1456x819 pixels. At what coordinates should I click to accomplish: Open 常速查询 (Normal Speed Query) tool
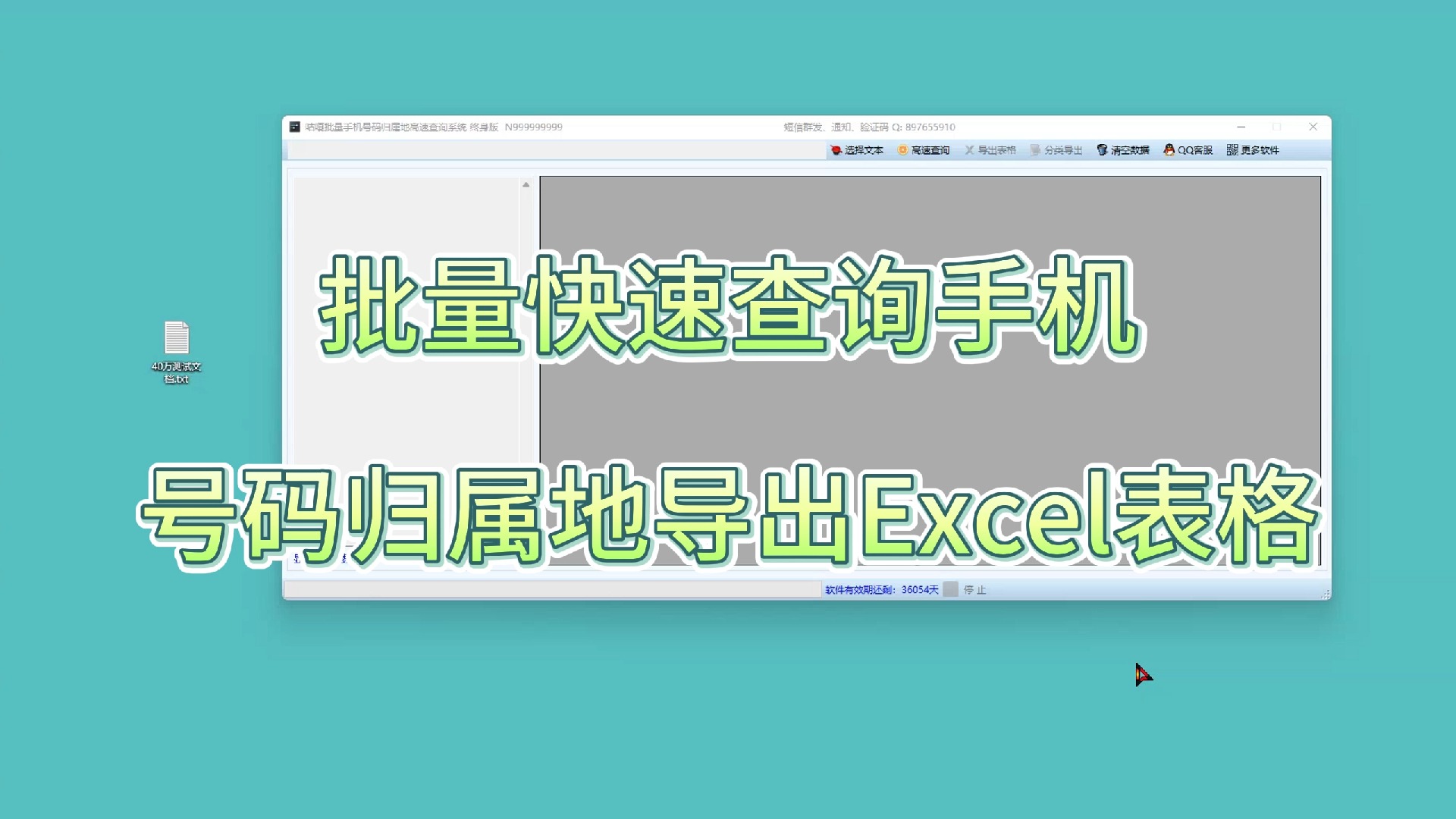point(922,150)
